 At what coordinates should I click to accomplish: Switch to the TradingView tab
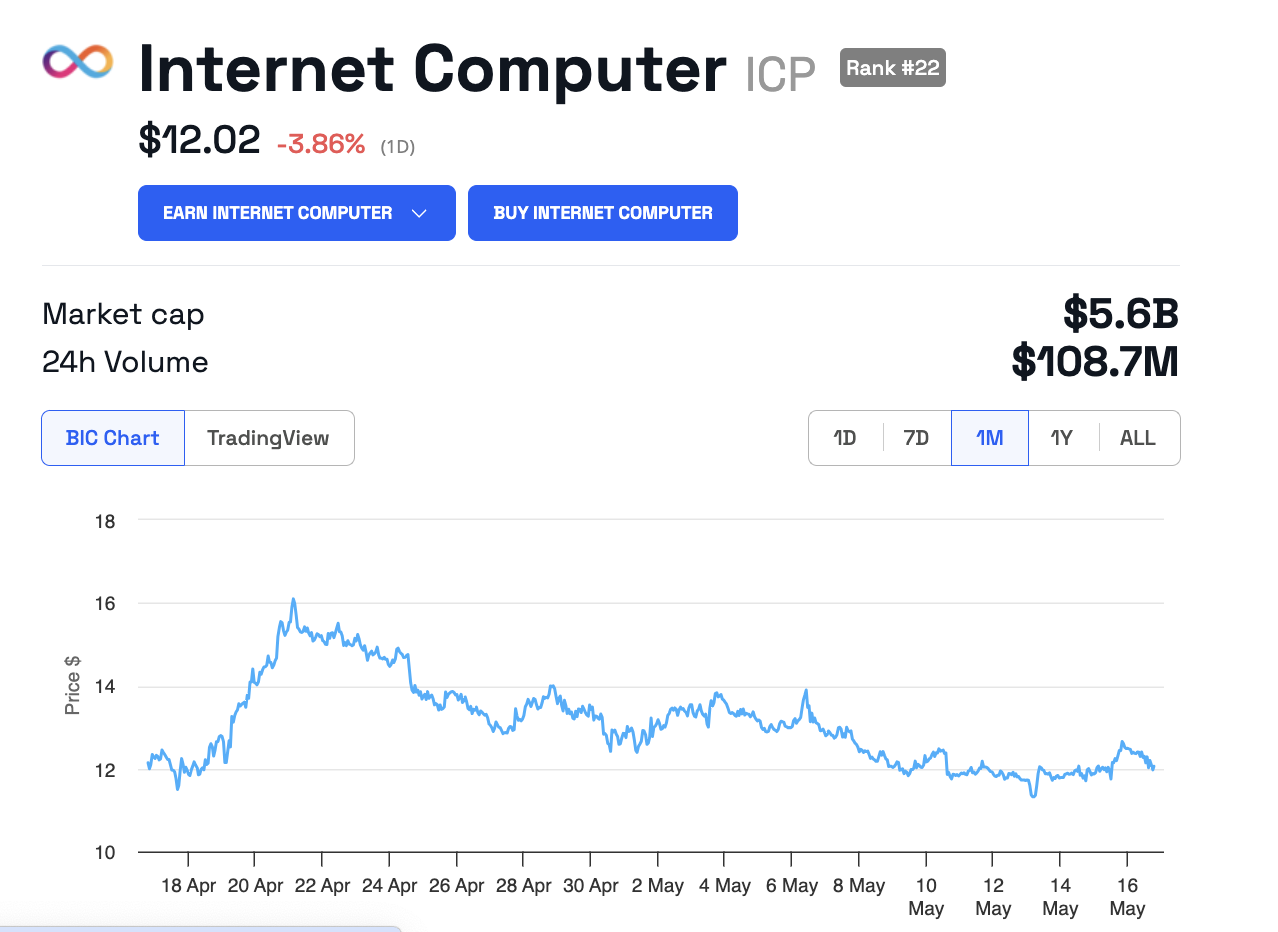[268, 438]
